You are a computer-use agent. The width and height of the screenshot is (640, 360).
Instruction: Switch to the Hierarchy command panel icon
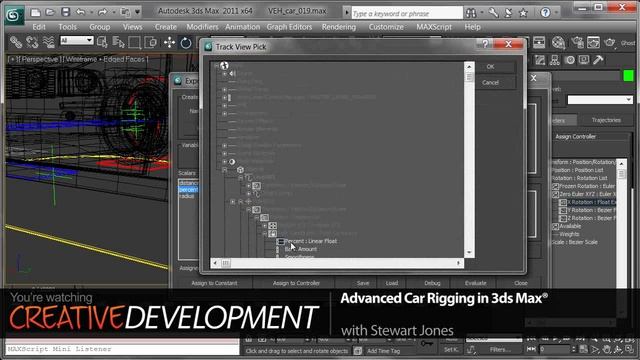[x=555, y=60]
